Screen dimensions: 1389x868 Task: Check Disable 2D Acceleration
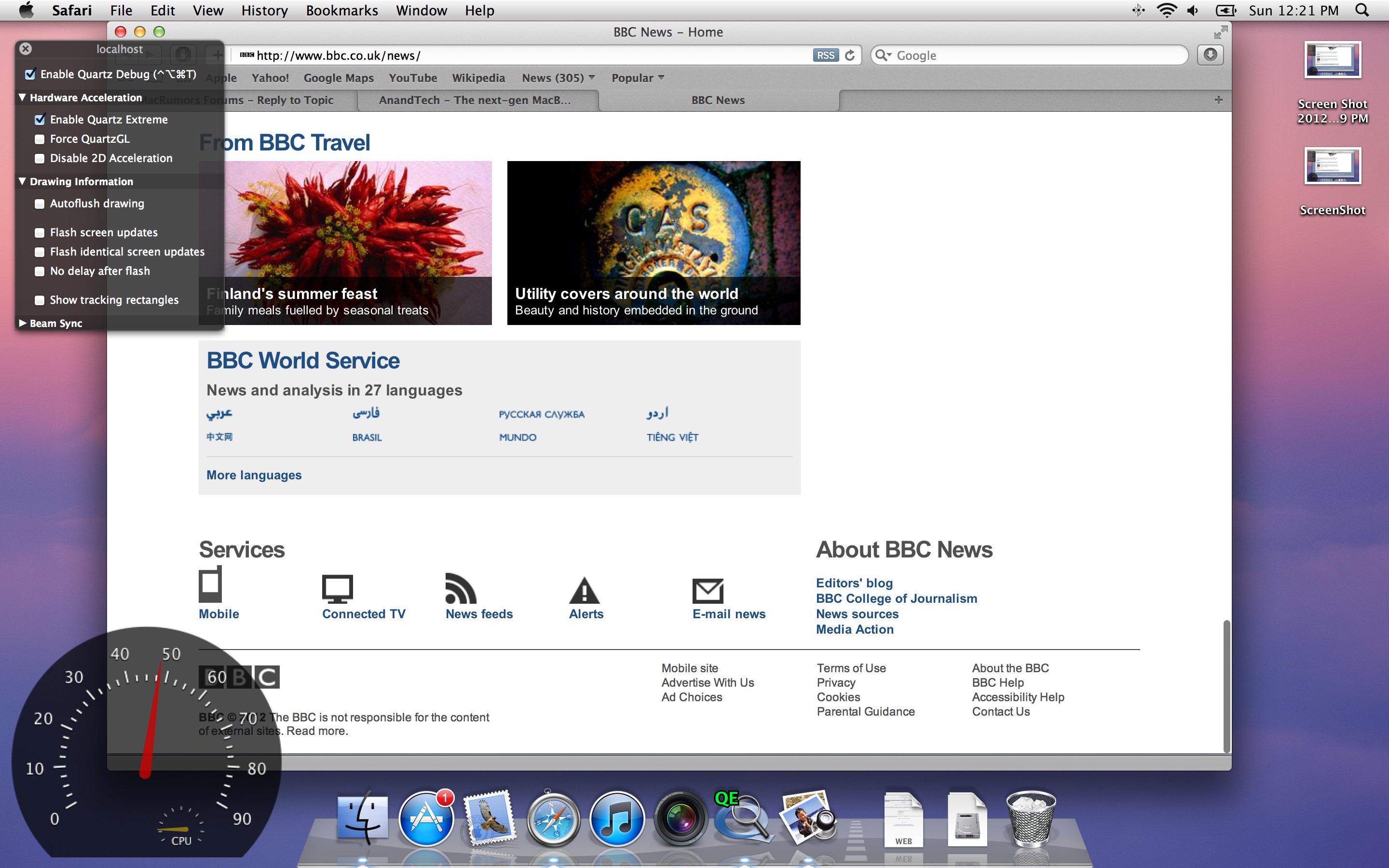pyautogui.click(x=40, y=159)
